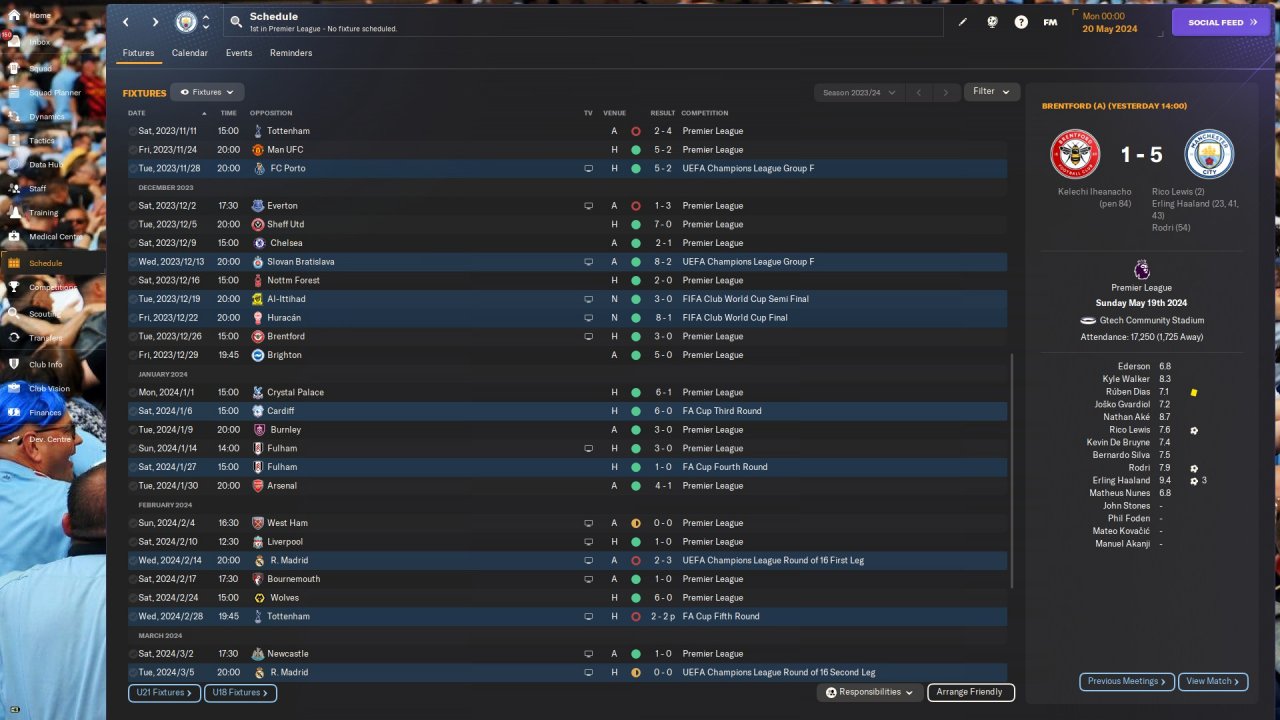Screen dimensions: 1280x720
Task: Select the West Ham 0 - 0 fixture
Action: (567, 523)
